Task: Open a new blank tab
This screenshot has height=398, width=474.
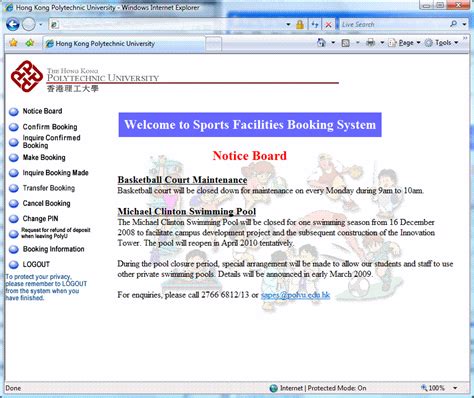Action: coord(213,44)
